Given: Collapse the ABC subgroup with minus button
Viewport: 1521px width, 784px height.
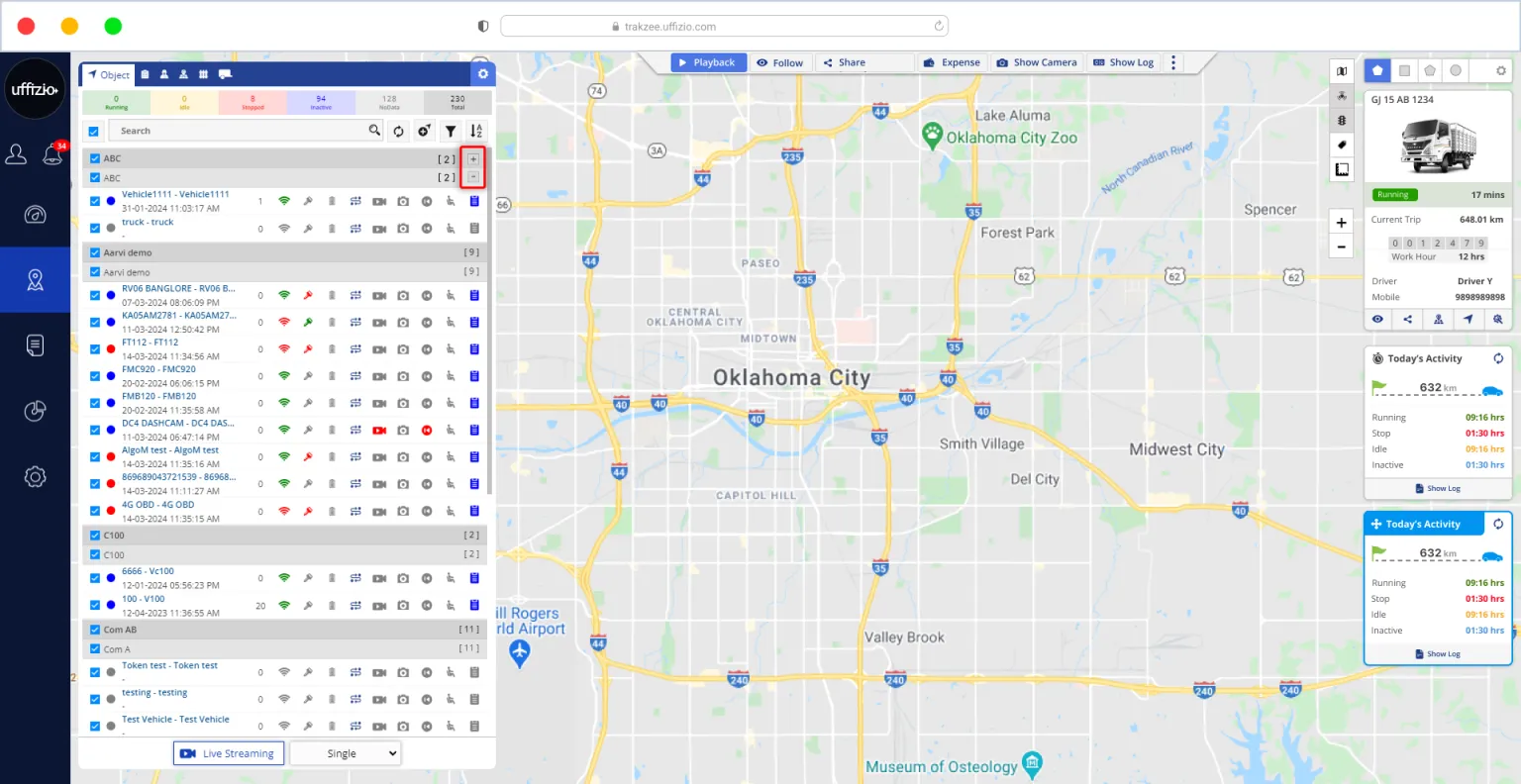Looking at the screenshot, I should tap(473, 177).
